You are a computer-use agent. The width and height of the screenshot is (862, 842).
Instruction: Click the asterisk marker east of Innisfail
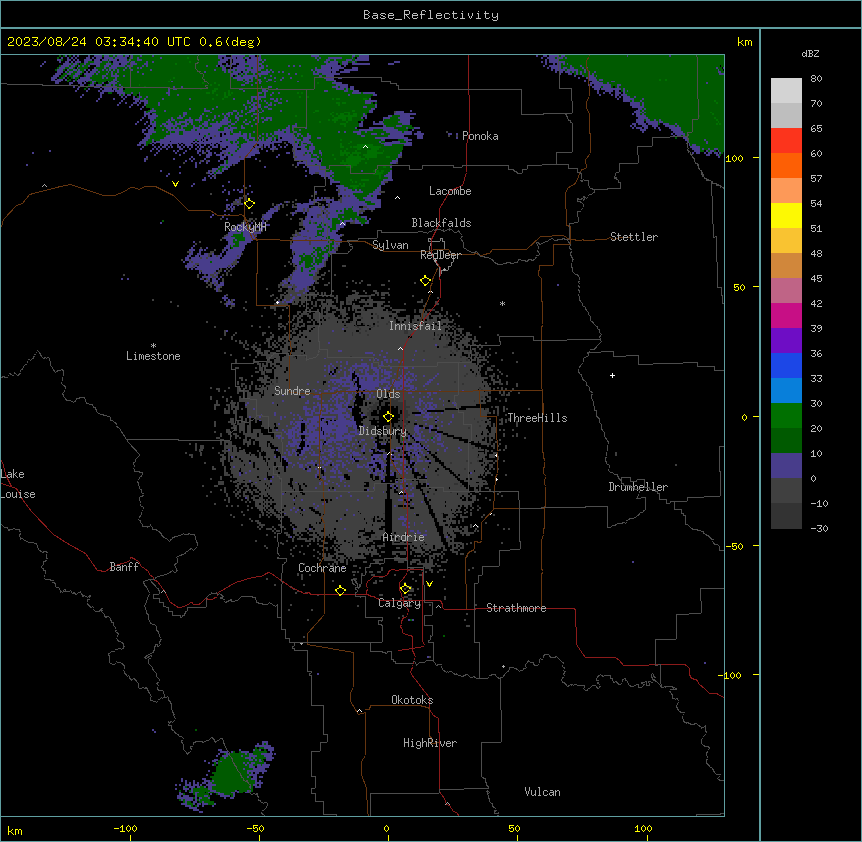[502, 303]
